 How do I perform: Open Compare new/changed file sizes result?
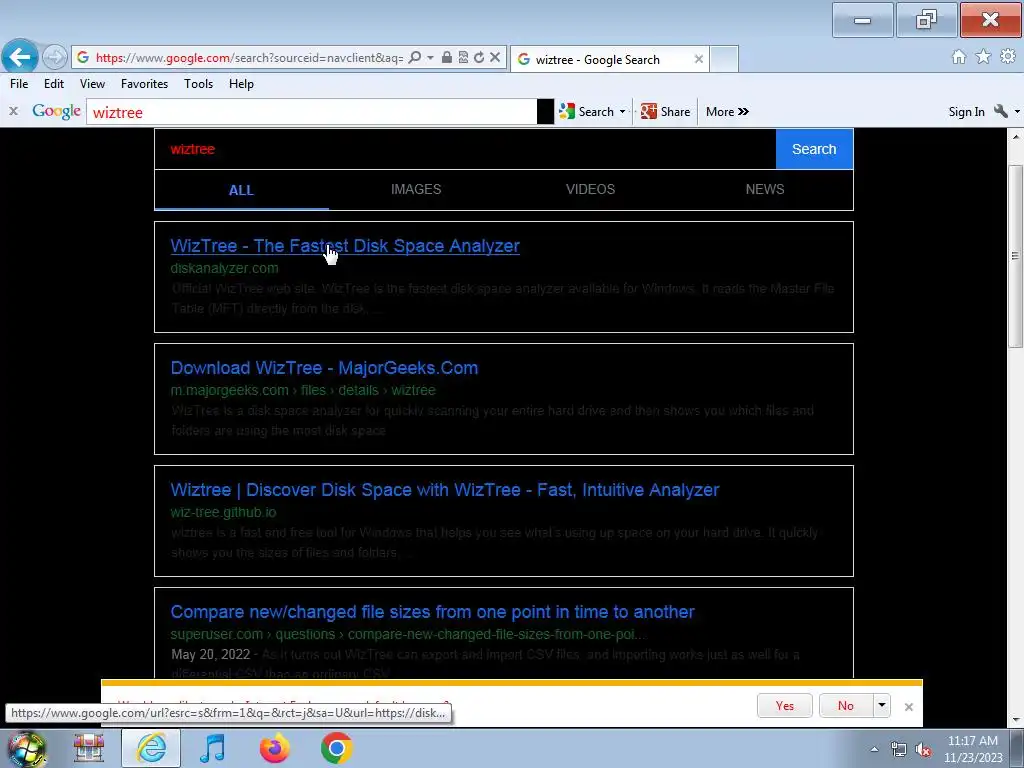[432, 612]
